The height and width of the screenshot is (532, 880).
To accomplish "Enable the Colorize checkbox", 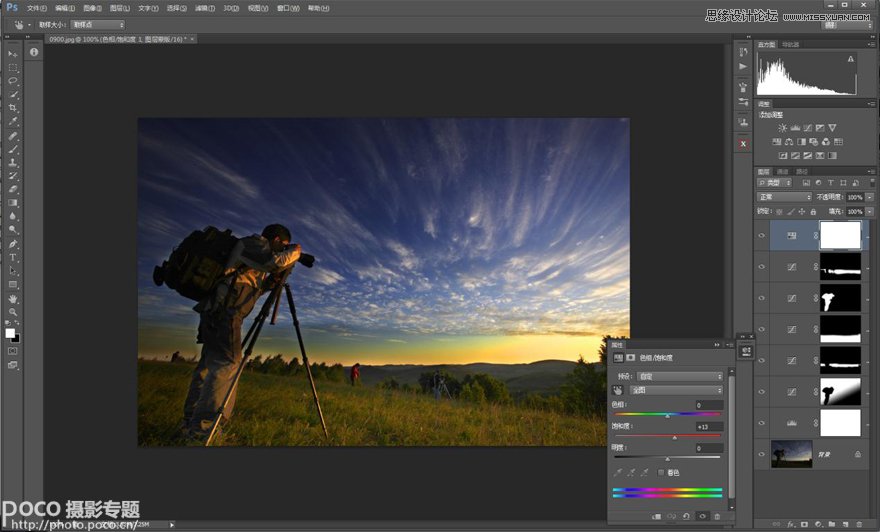I will coord(661,472).
